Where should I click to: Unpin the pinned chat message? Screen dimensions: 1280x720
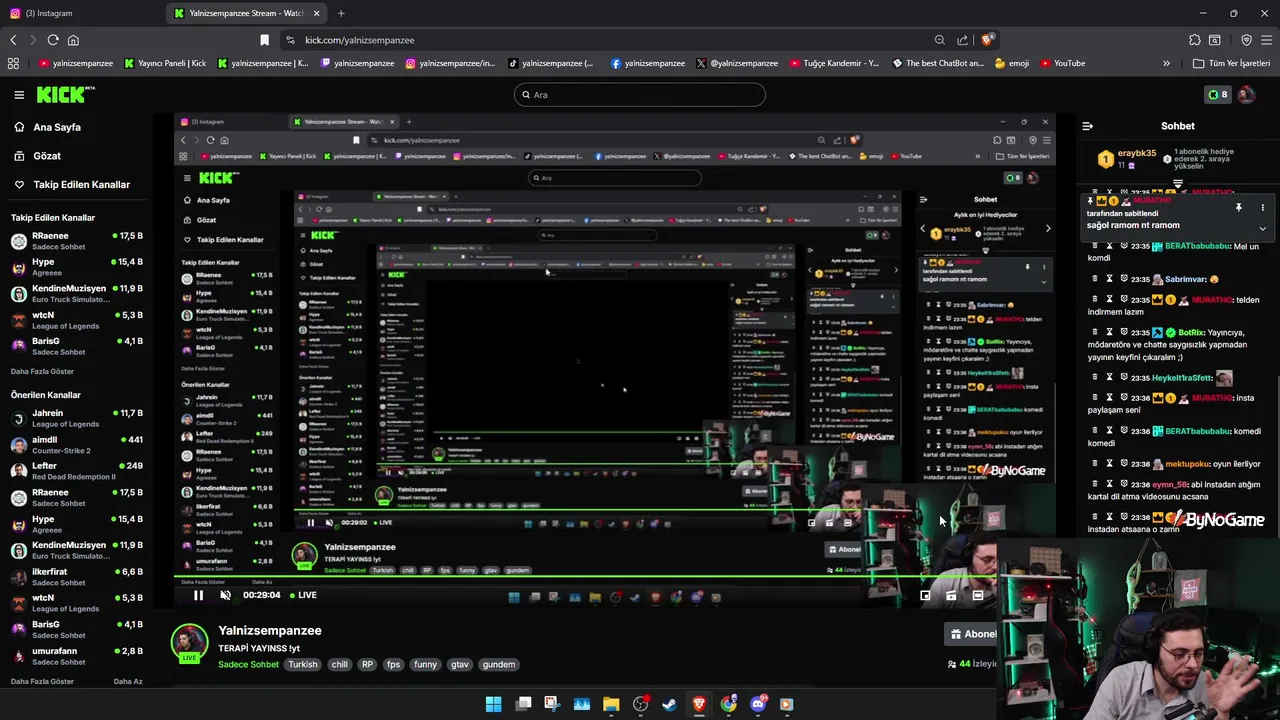(1238, 208)
